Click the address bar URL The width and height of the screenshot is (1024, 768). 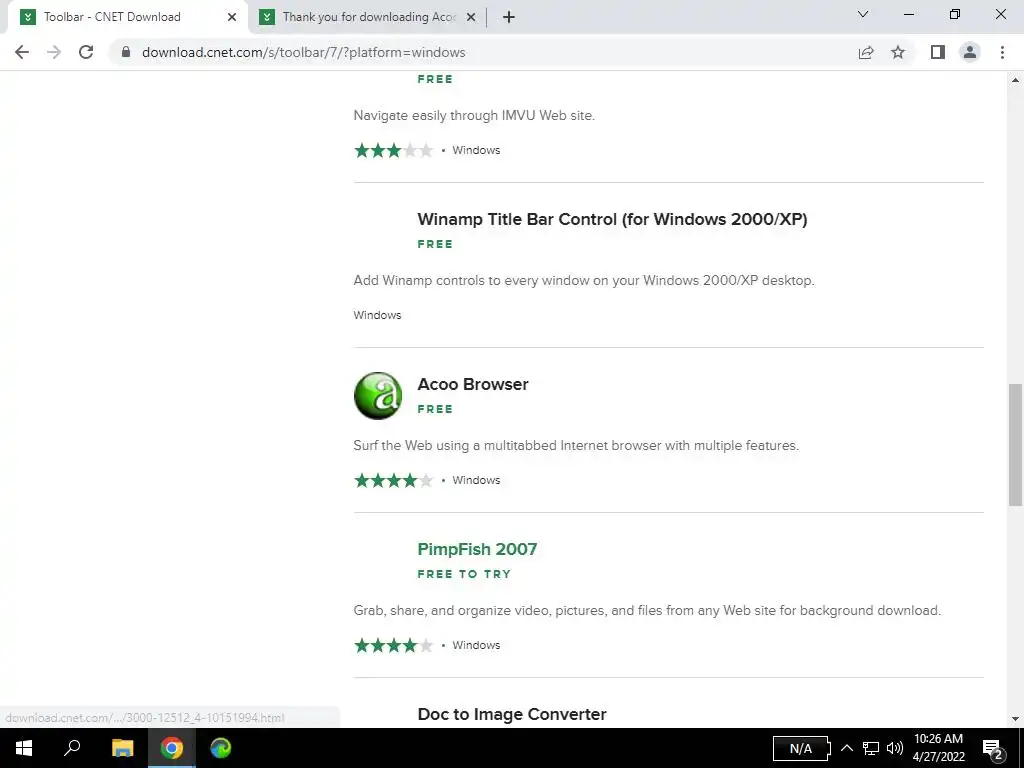pyautogui.click(x=304, y=52)
